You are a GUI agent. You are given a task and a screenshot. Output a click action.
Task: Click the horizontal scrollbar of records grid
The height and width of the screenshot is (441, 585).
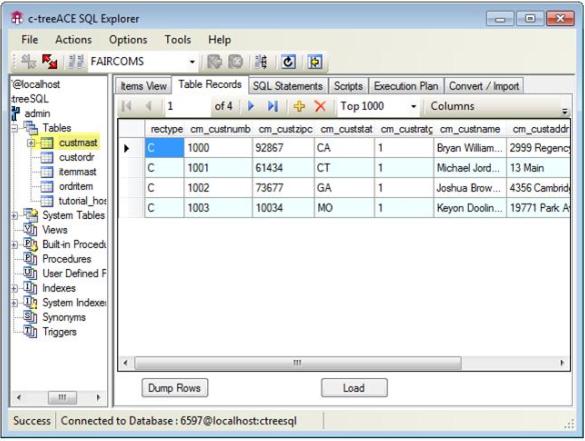[x=298, y=363]
